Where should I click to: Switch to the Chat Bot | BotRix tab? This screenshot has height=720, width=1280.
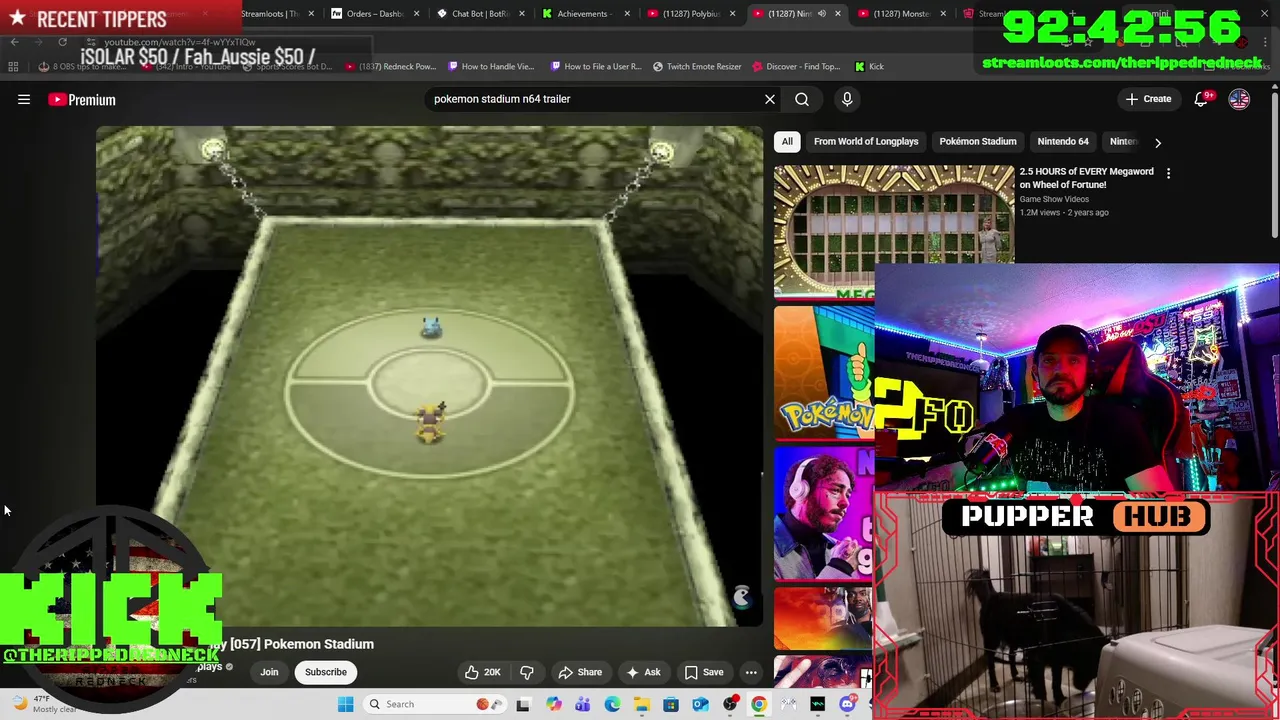pyautogui.click(x=481, y=14)
